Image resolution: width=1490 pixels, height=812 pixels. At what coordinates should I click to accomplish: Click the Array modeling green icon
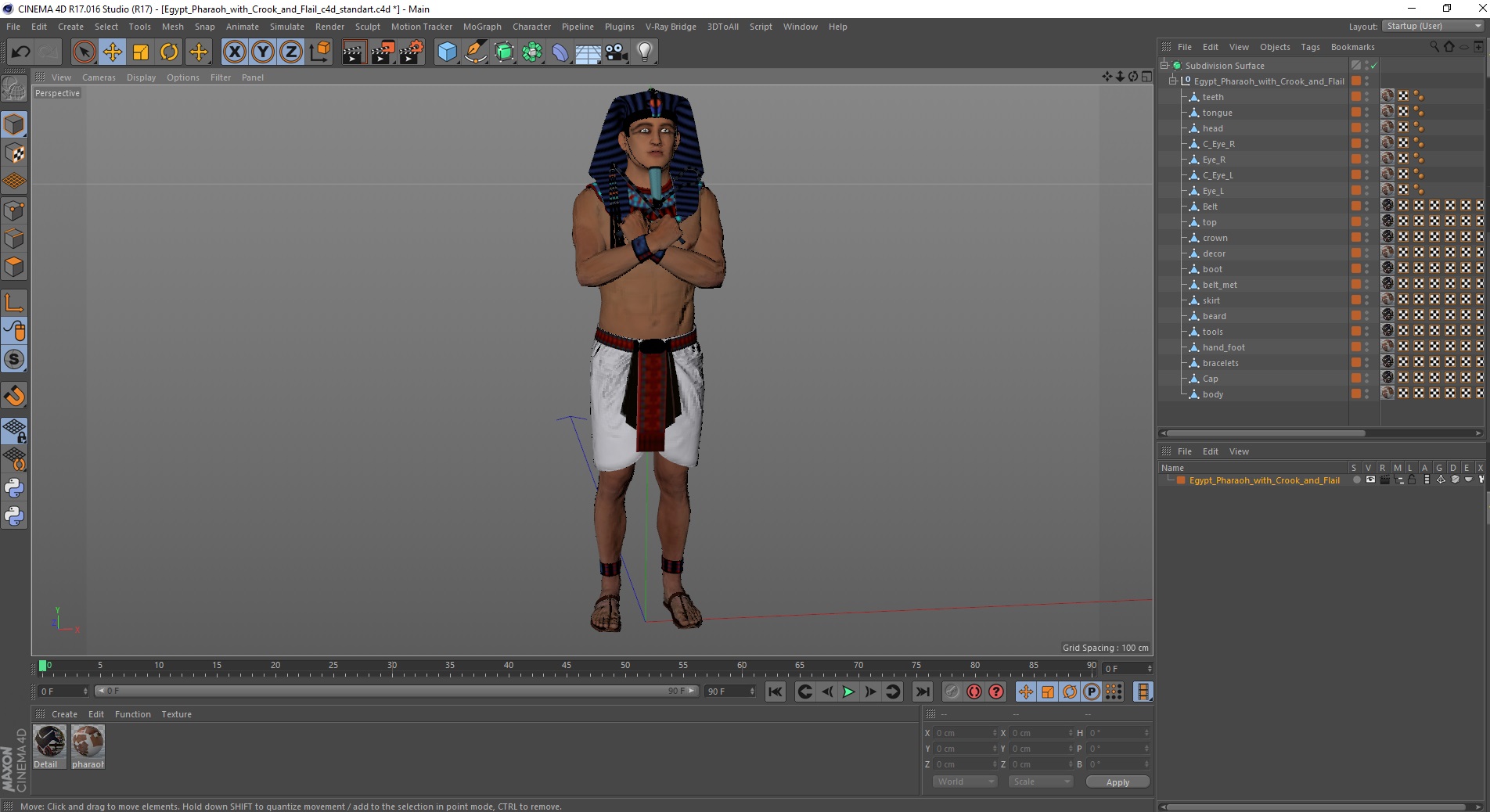point(532,52)
